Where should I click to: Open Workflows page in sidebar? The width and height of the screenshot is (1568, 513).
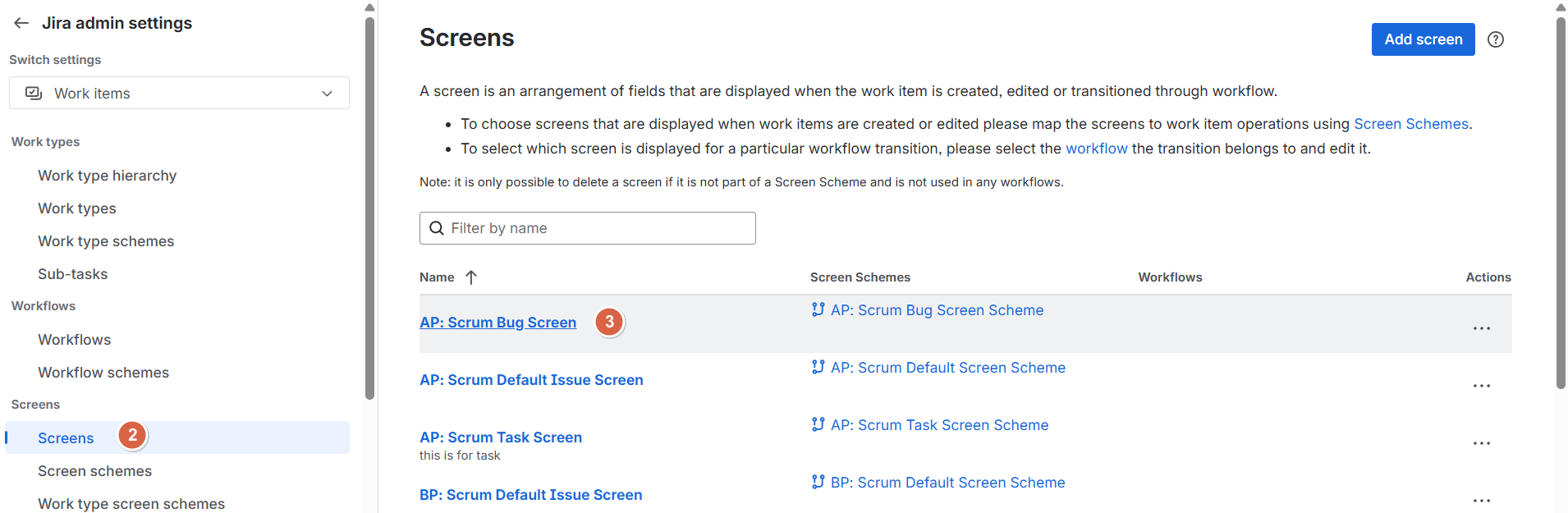pyautogui.click(x=74, y=340)
